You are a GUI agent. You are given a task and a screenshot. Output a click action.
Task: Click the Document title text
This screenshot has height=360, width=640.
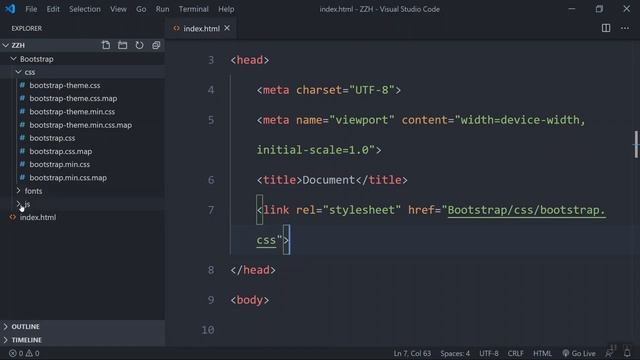tap(329, 180)
